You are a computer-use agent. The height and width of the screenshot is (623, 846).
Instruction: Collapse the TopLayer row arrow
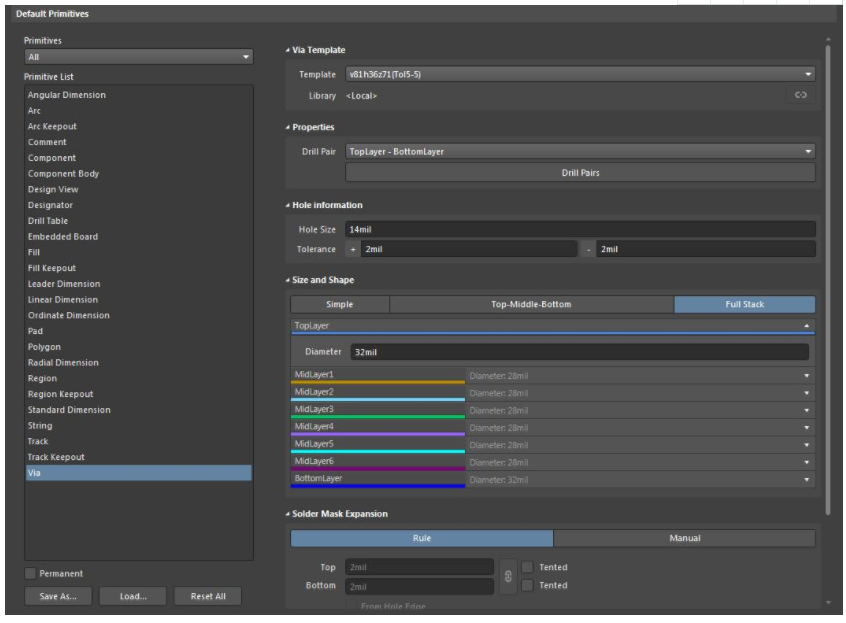point(806,326)
